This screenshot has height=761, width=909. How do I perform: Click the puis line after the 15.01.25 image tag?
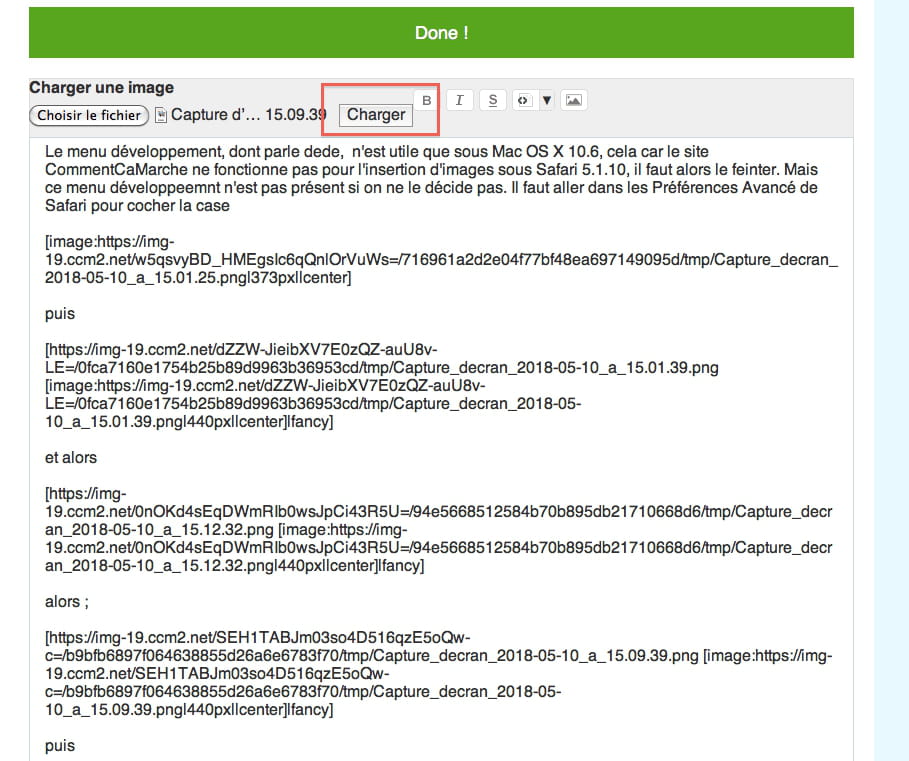[60, 314]
